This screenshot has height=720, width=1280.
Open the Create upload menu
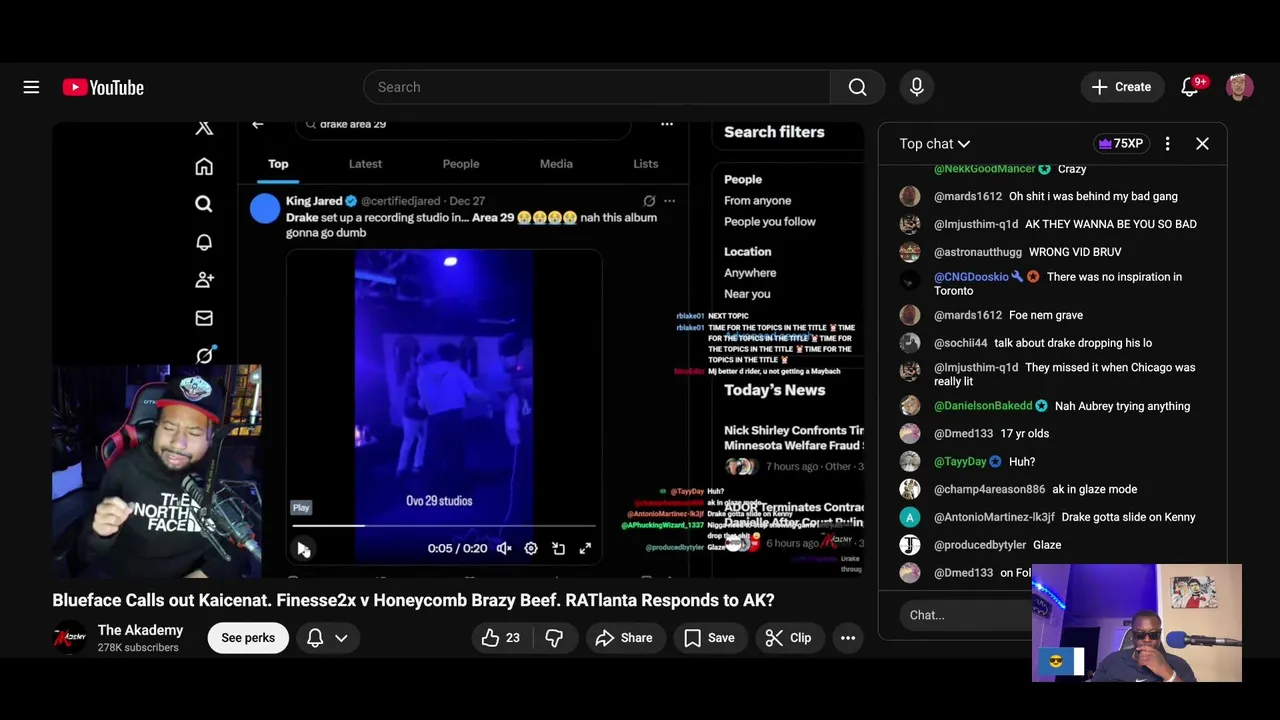[1122, 87]
